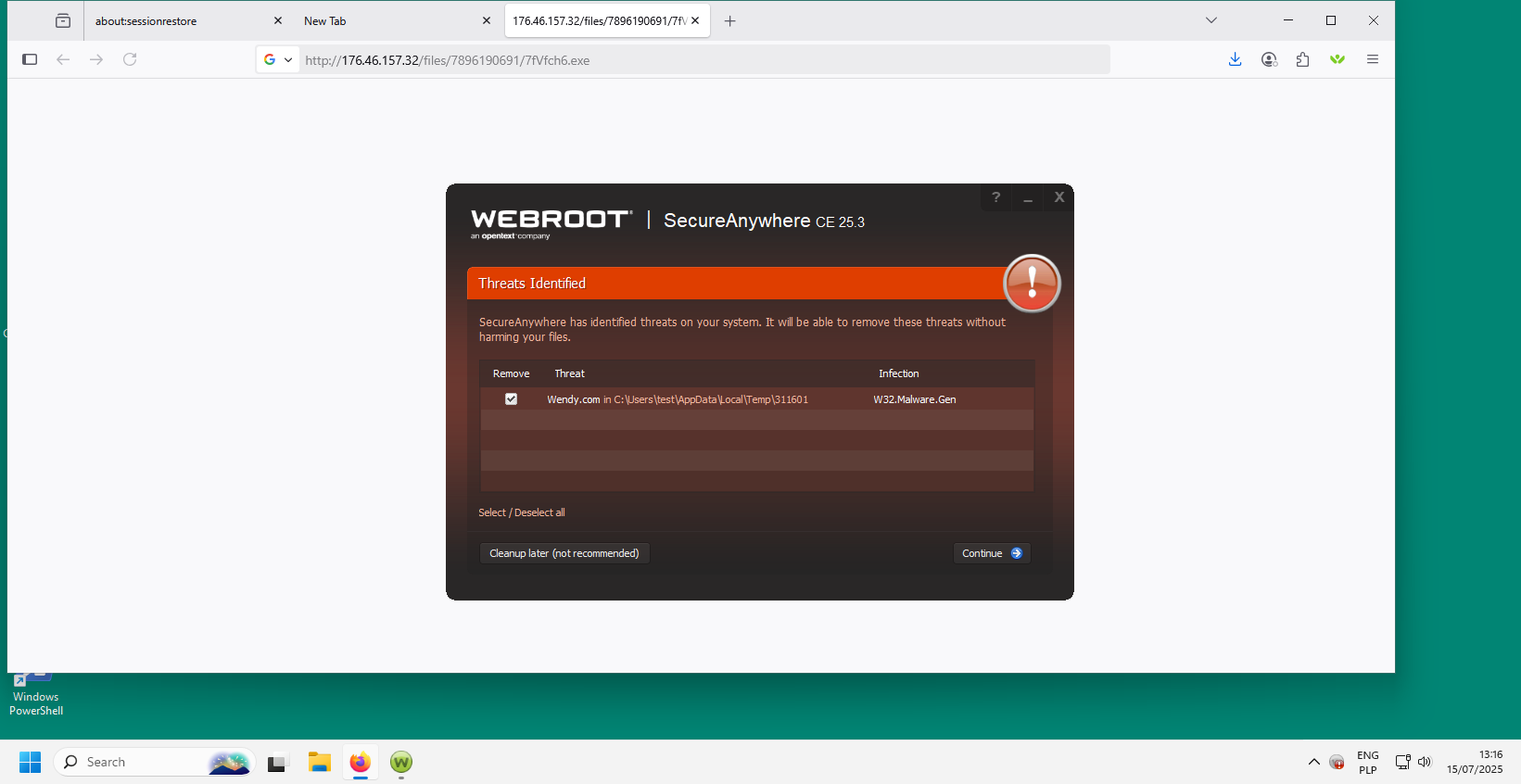
Task: Toggle the Firefox sidebar
Action: point(30,59)
